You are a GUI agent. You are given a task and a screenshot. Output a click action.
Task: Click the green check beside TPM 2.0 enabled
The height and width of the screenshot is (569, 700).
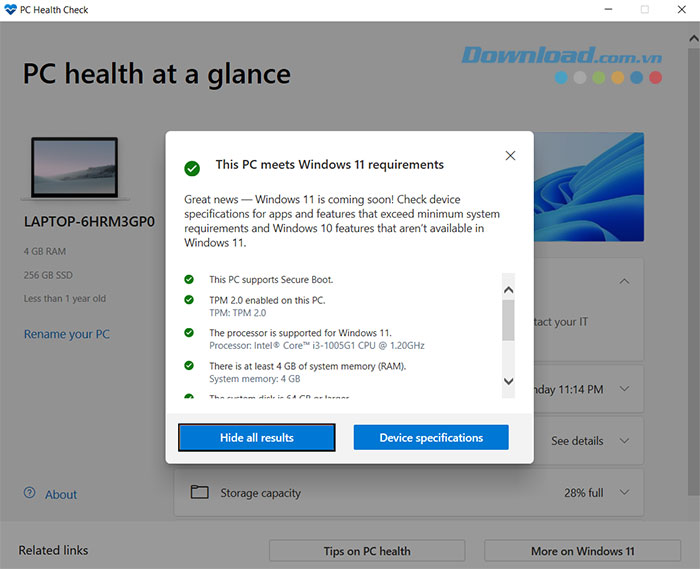tap(189, 300)
